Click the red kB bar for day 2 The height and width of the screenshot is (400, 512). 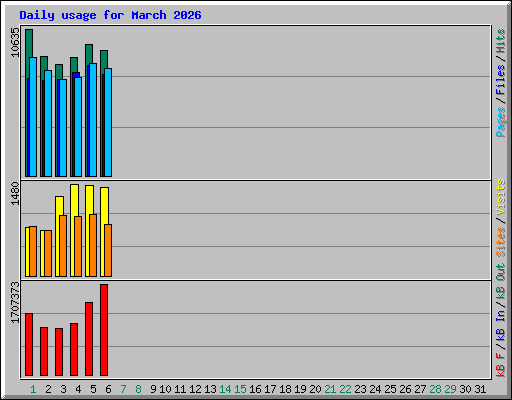[44, 351]
